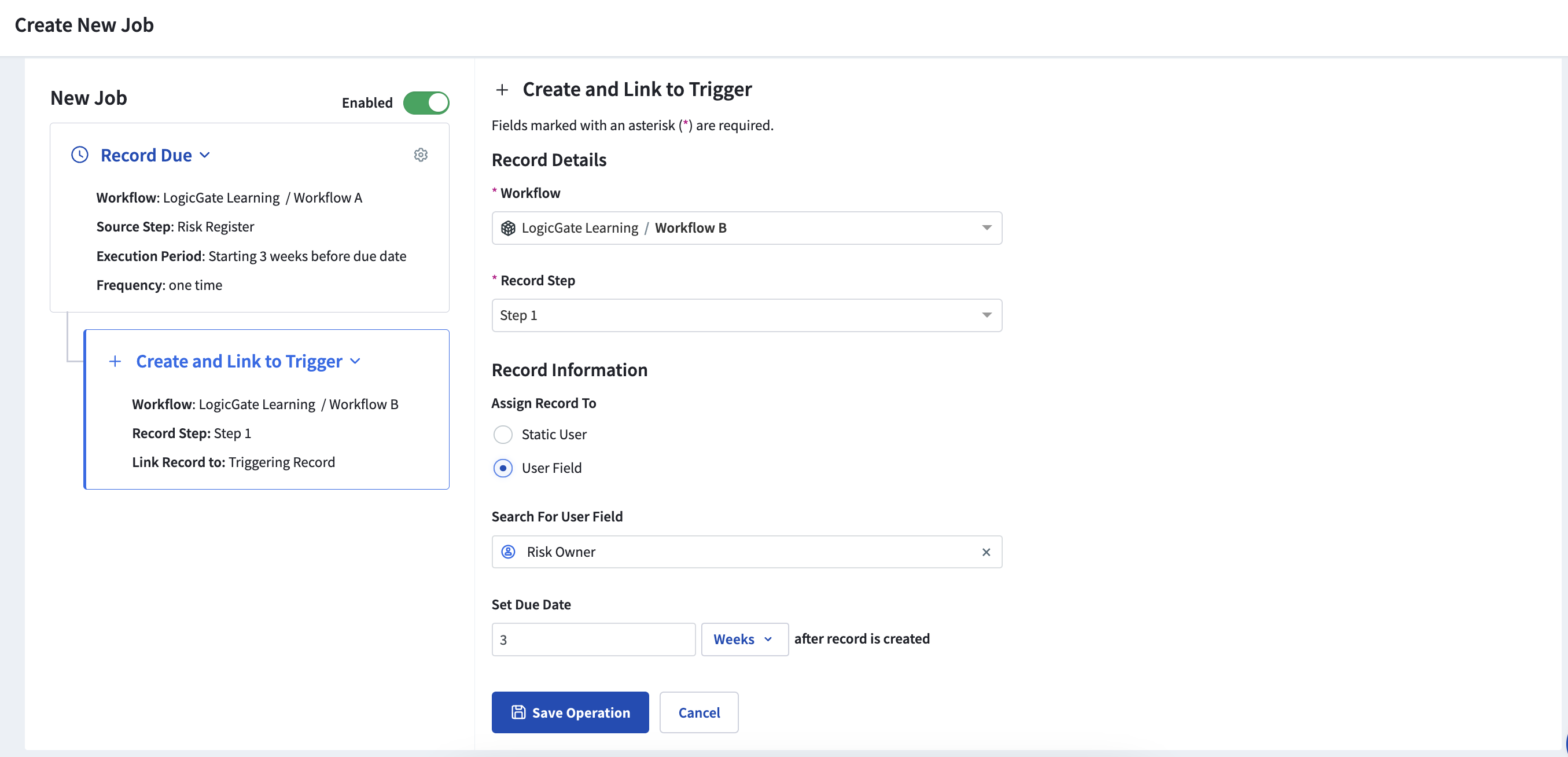Click the plus icon in the right panel heading
The image size is (1568, 757).
[x=502, y=90]
